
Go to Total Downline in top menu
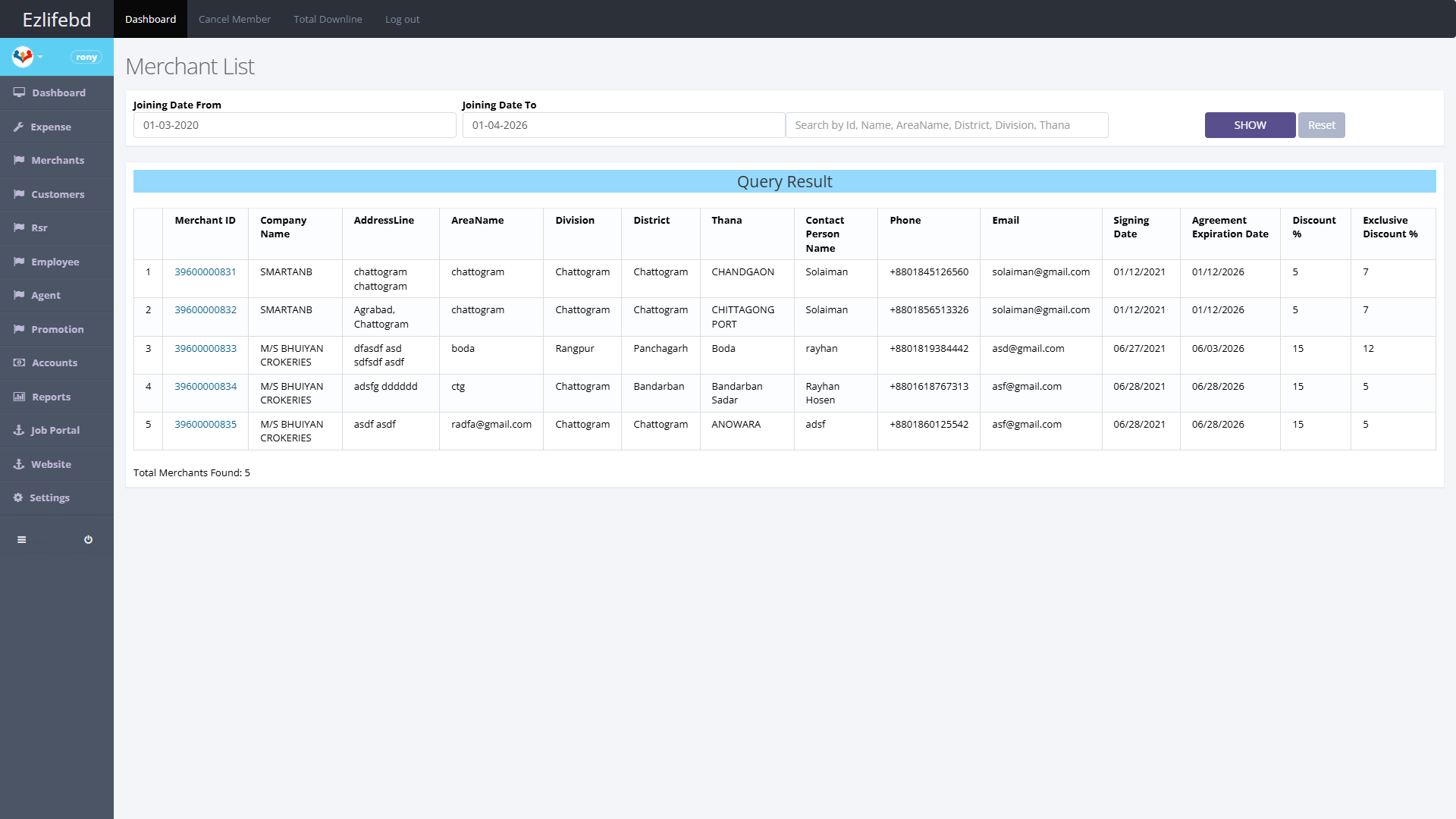tap(328, 19)
